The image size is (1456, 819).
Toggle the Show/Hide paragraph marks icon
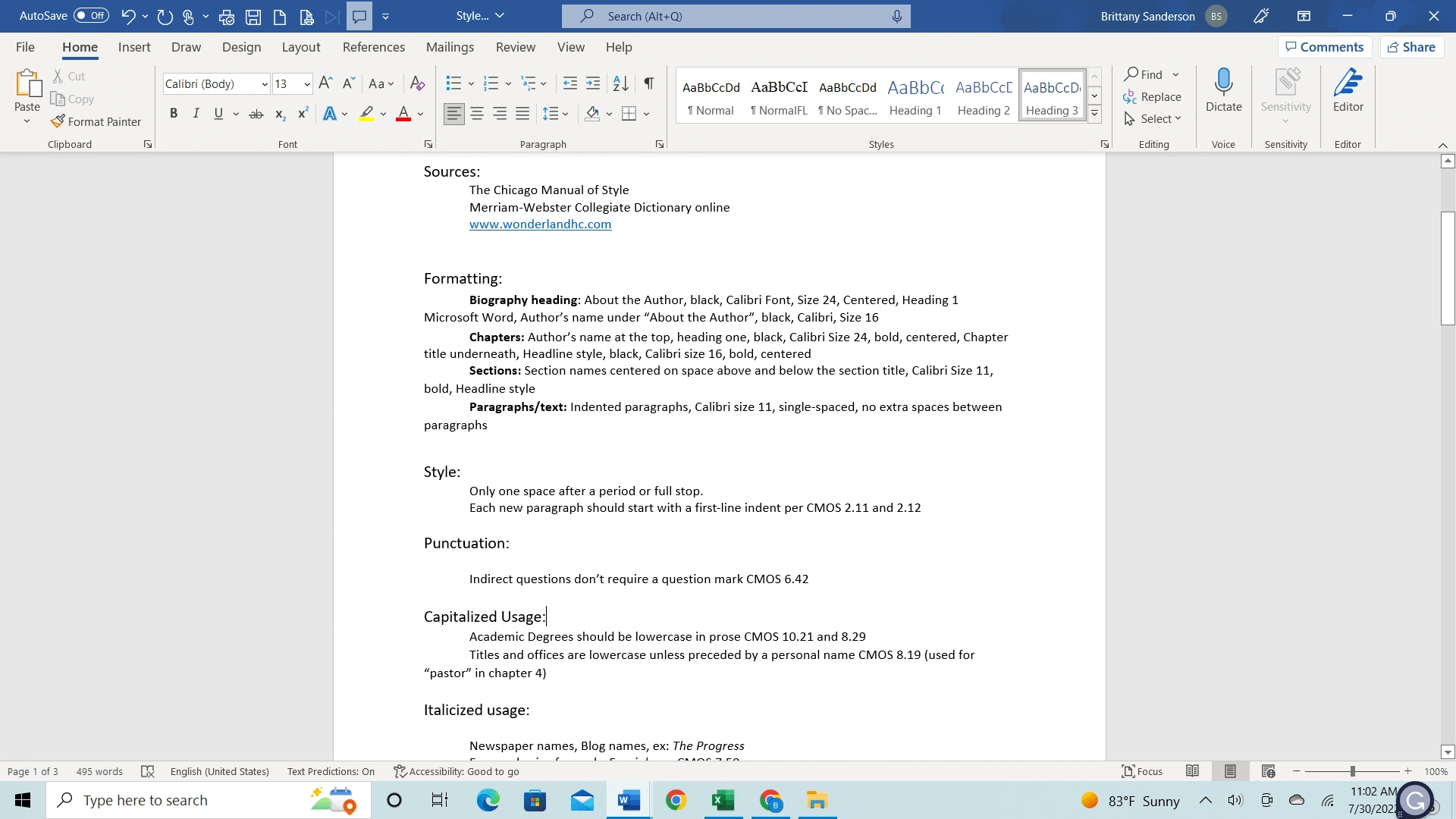coord(649,83)
